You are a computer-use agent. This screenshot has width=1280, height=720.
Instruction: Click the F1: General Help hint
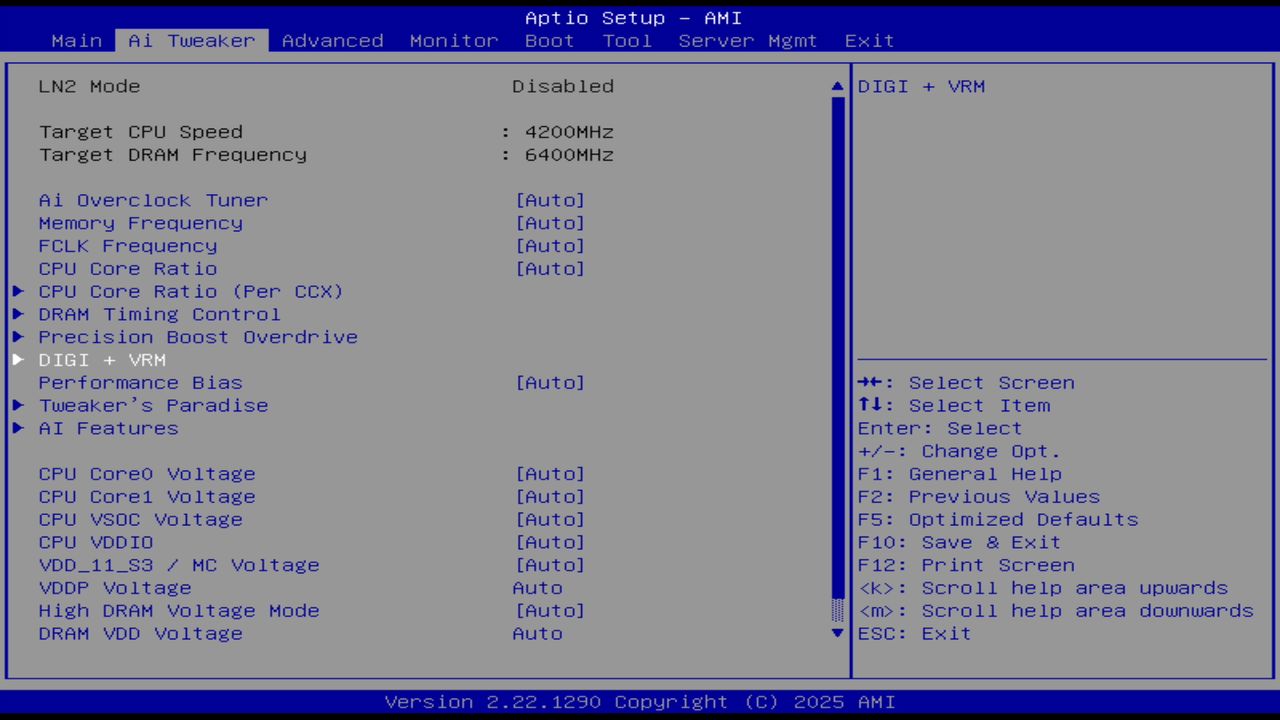(x=960, y=474)
